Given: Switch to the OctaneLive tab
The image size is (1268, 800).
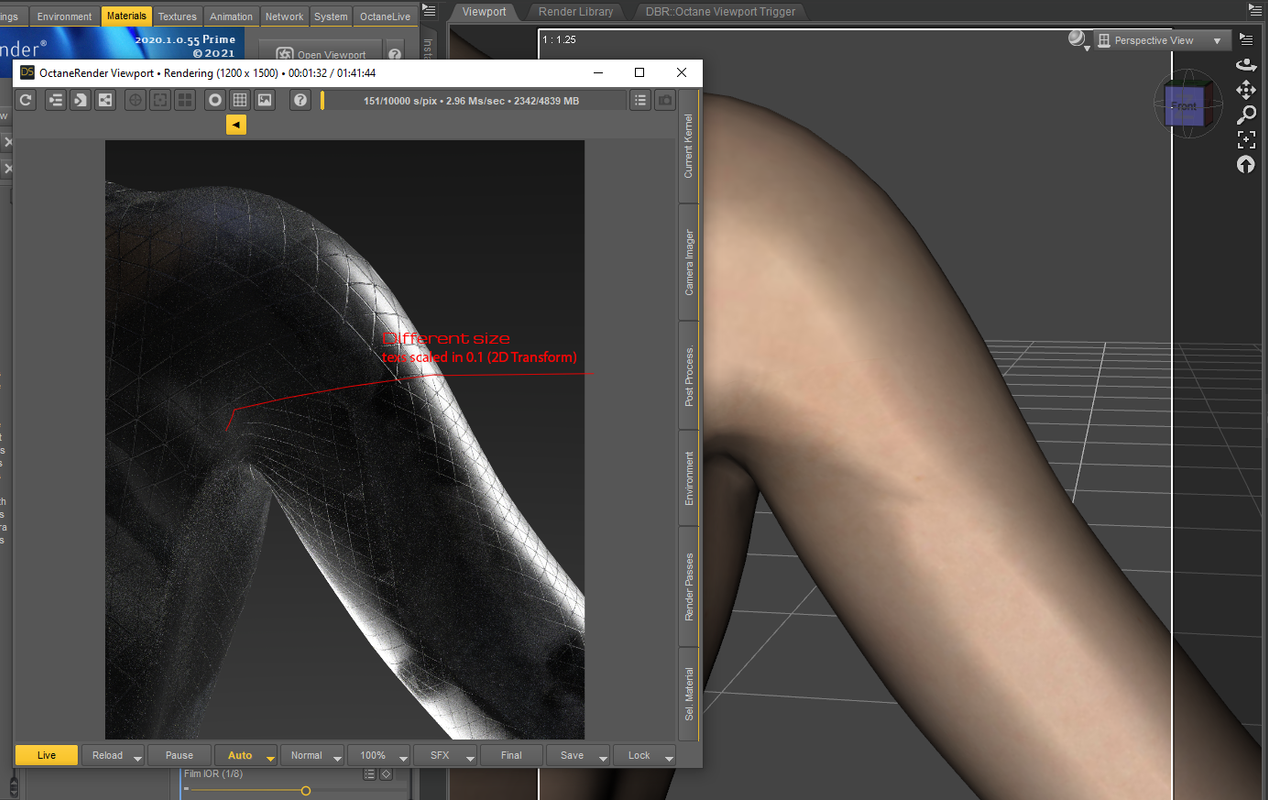Looking at the screenshot, I should [x=385, y=16].
